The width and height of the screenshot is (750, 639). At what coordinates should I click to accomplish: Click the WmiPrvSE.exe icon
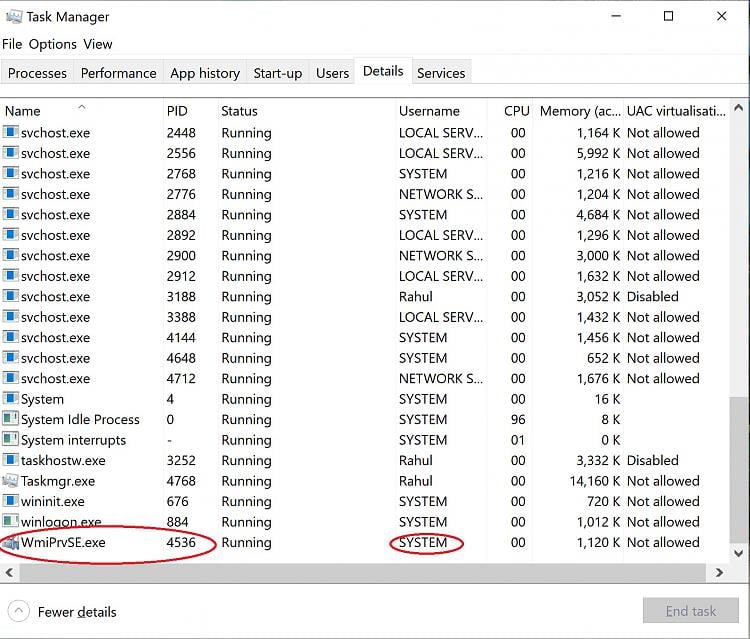(11, 542)
